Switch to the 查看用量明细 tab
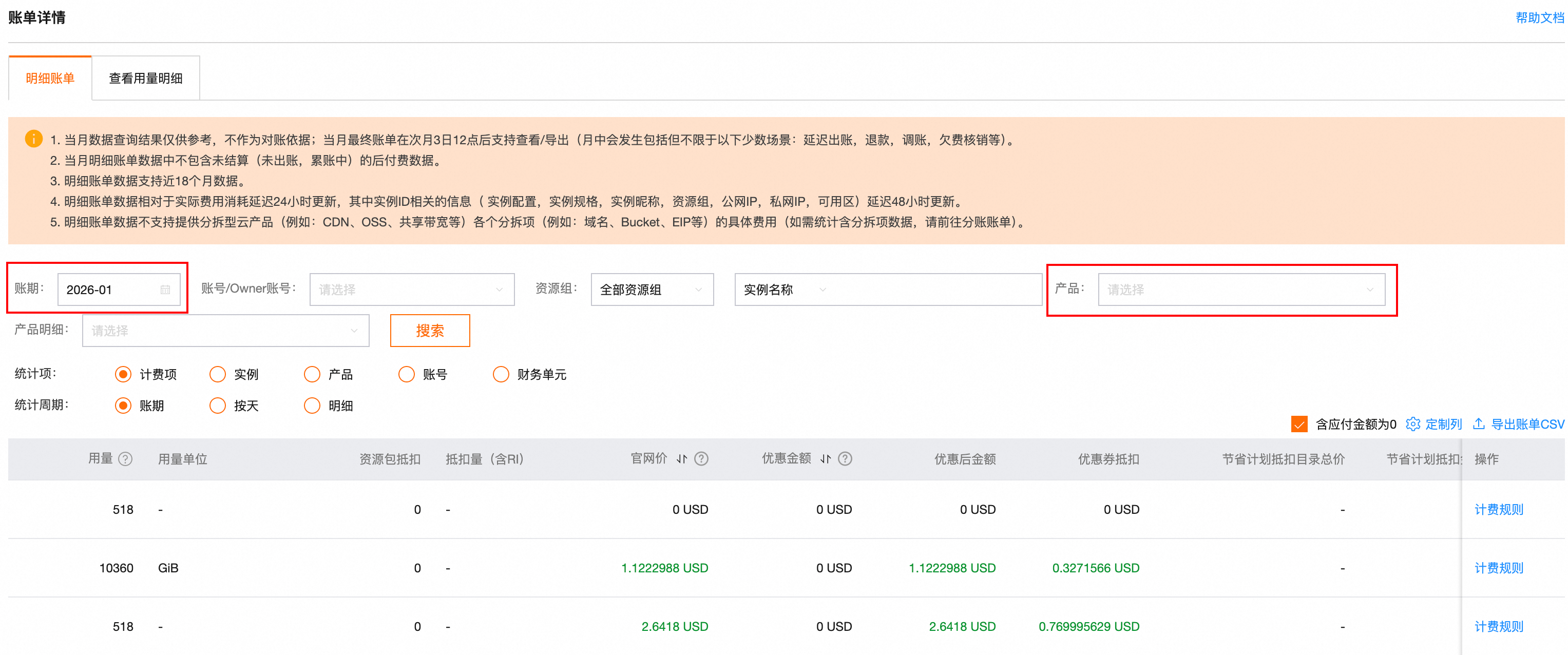 [145, 79]
